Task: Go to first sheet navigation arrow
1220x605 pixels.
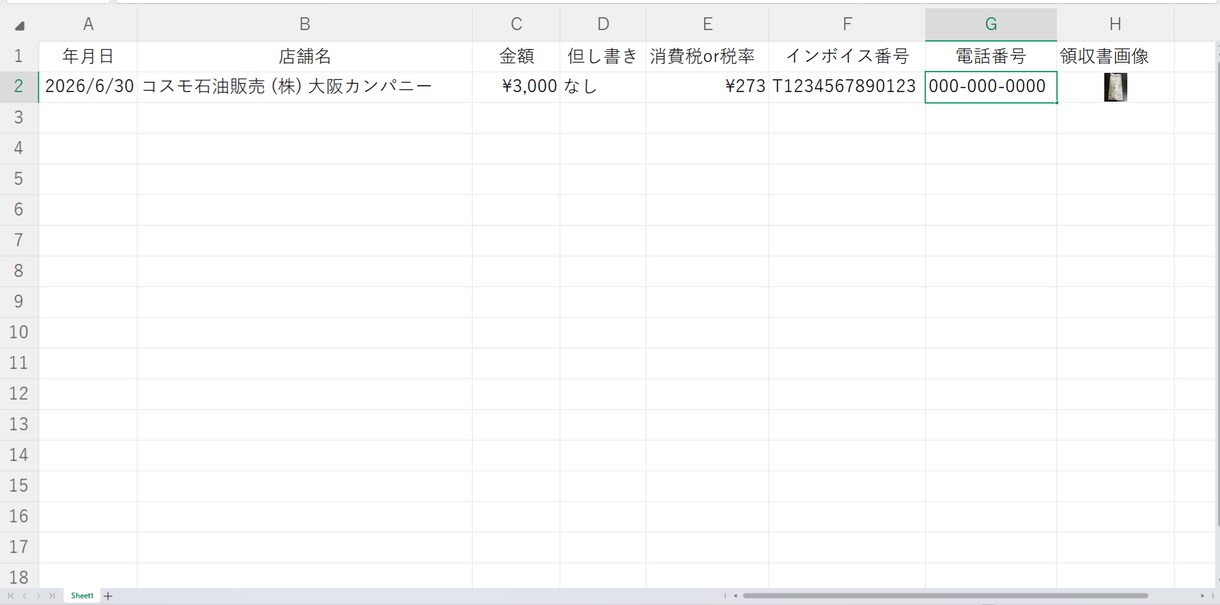Action: coord(11,596)
